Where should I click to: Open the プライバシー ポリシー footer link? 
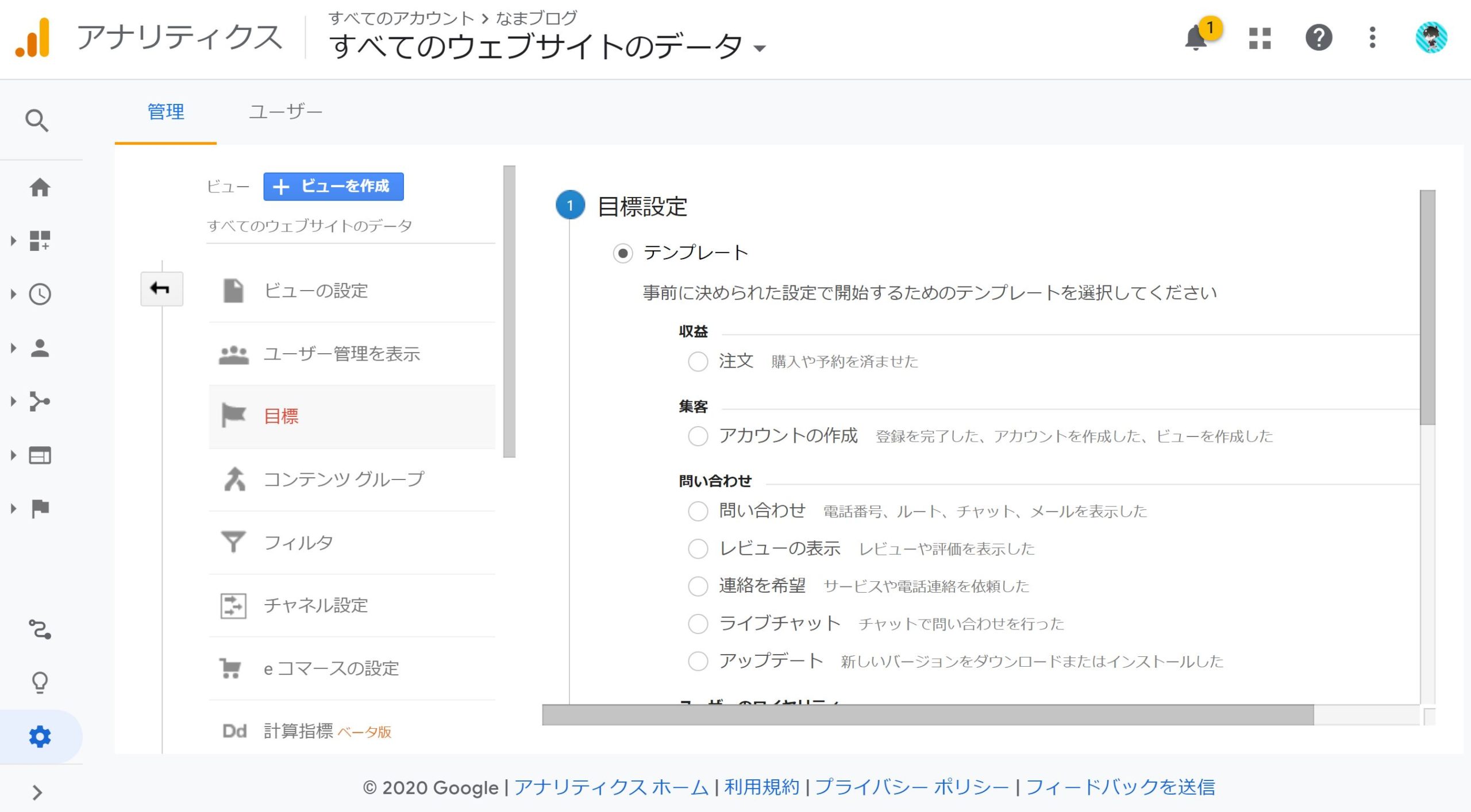[912, 787]
